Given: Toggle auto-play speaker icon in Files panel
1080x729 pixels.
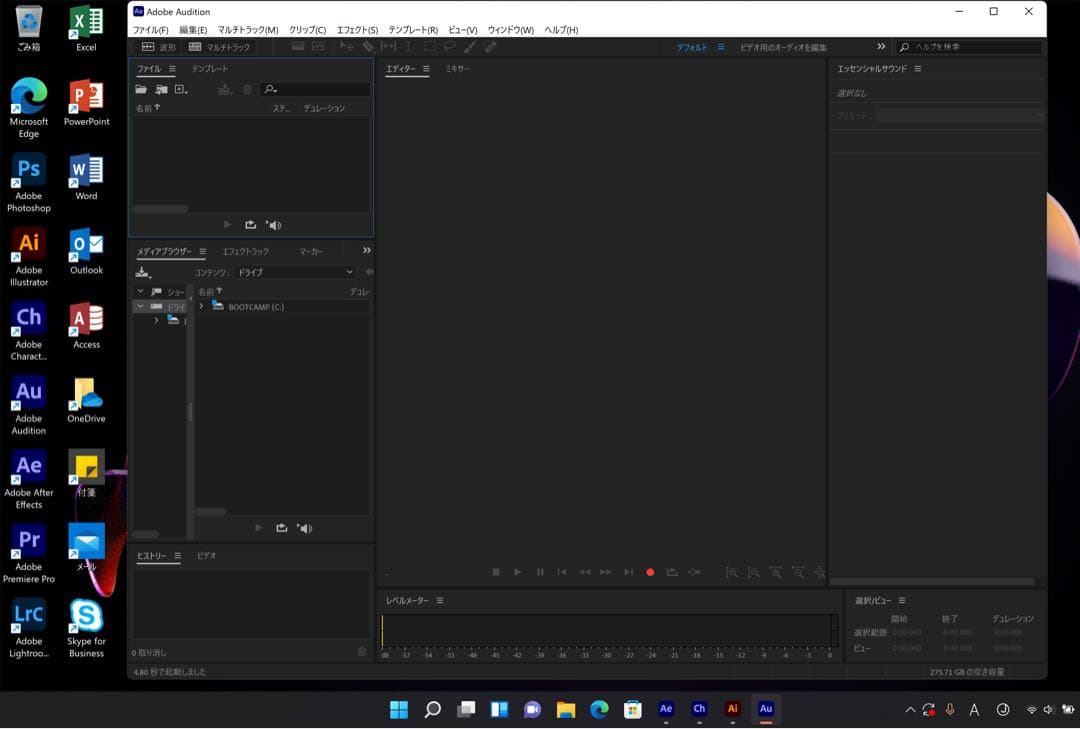Looking at the screenshot, I should [274, 225].
